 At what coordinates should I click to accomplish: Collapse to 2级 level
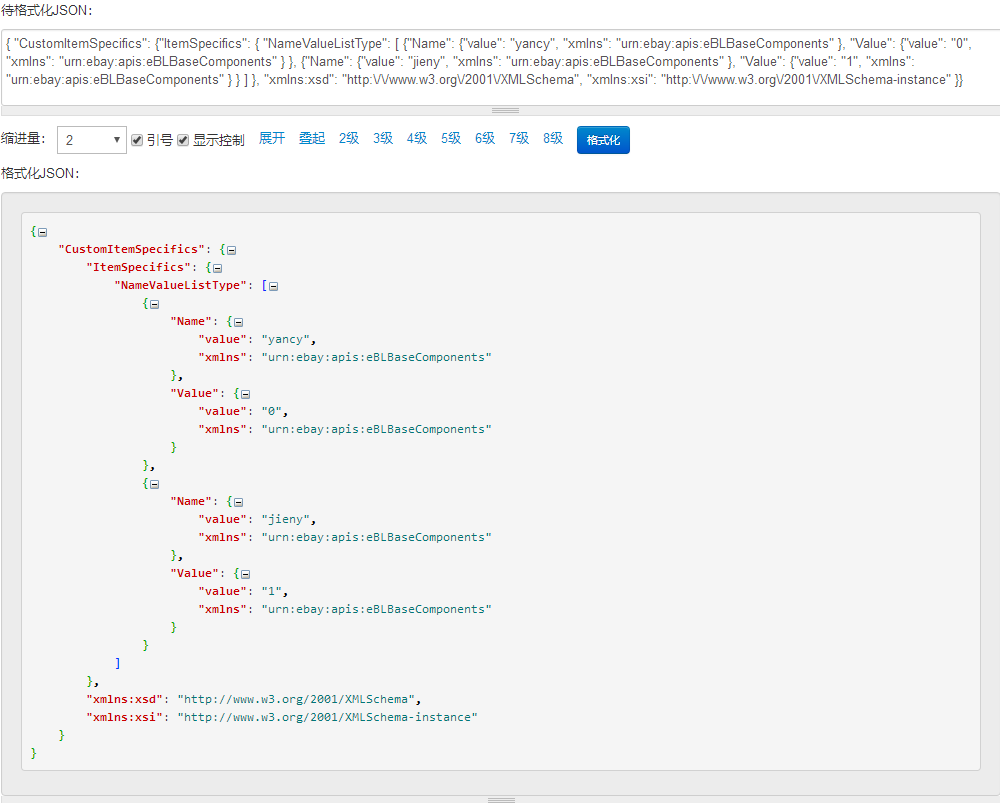click(x=349, y=138)
